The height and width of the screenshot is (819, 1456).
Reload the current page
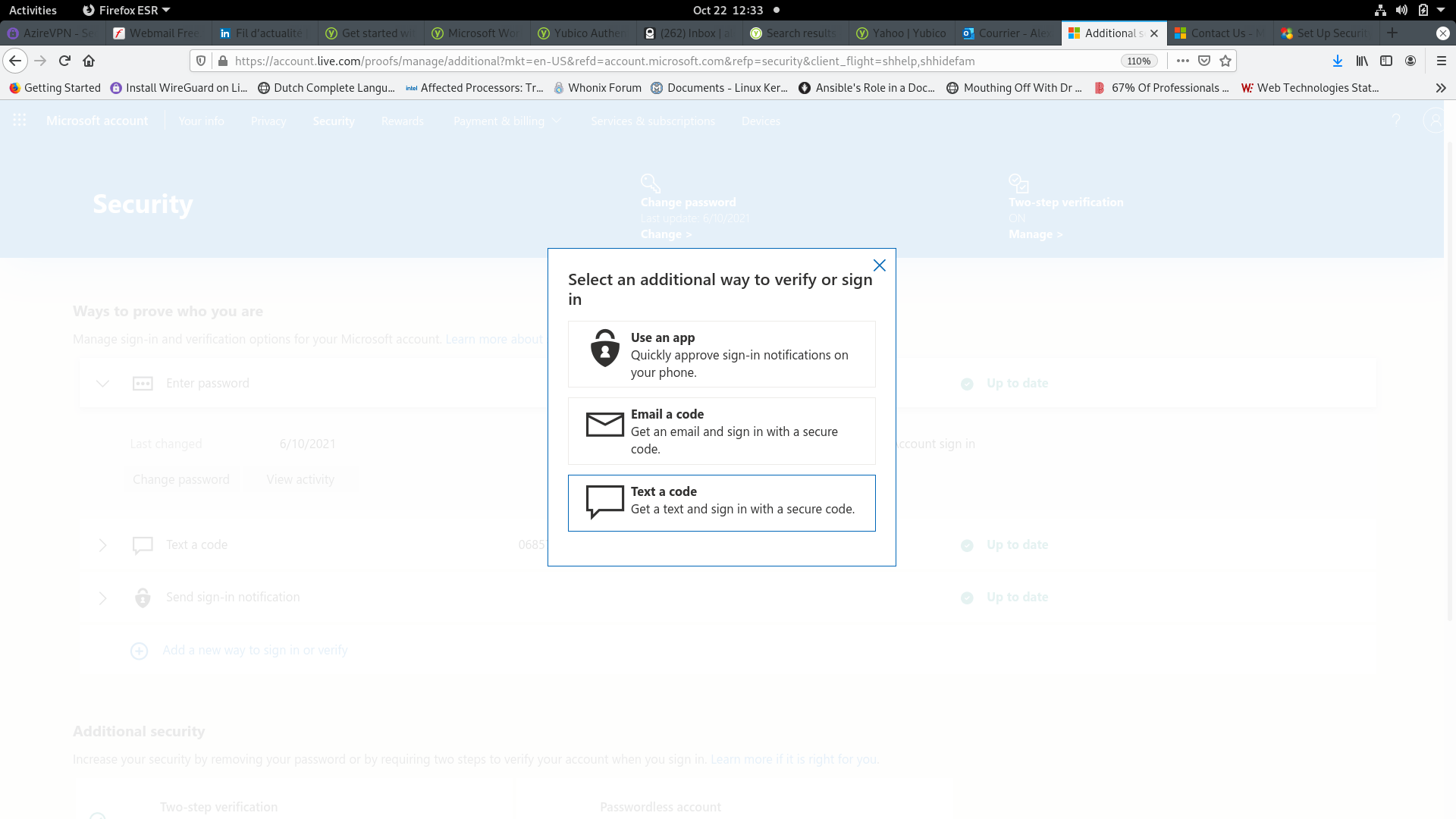tap(65, 61)
